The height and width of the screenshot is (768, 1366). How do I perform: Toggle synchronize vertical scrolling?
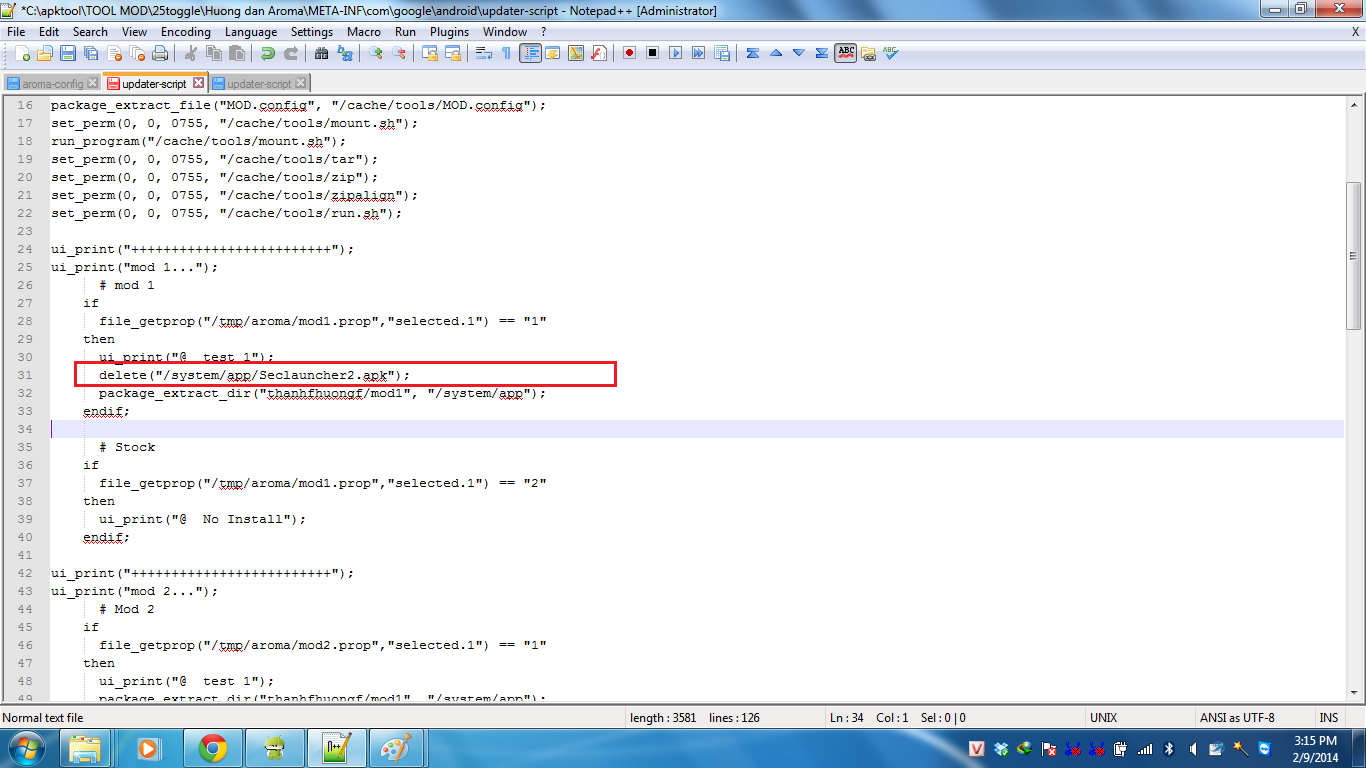click(x=430, y=53)
